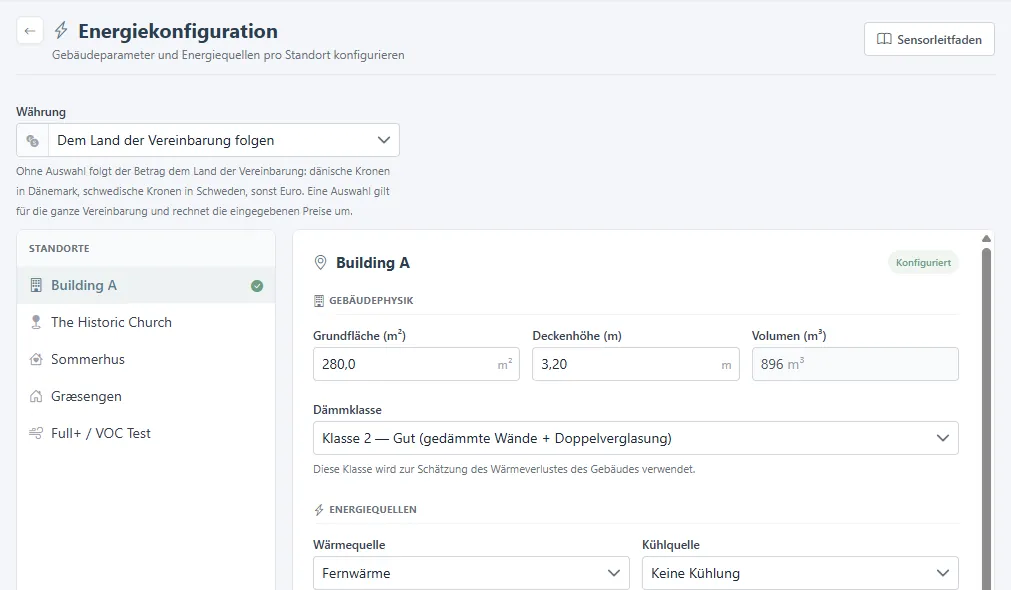1011x590 pixels.
Task: Click the Energiekonfiguration page title
Action: pyautogui.click(x=178, y=31)
